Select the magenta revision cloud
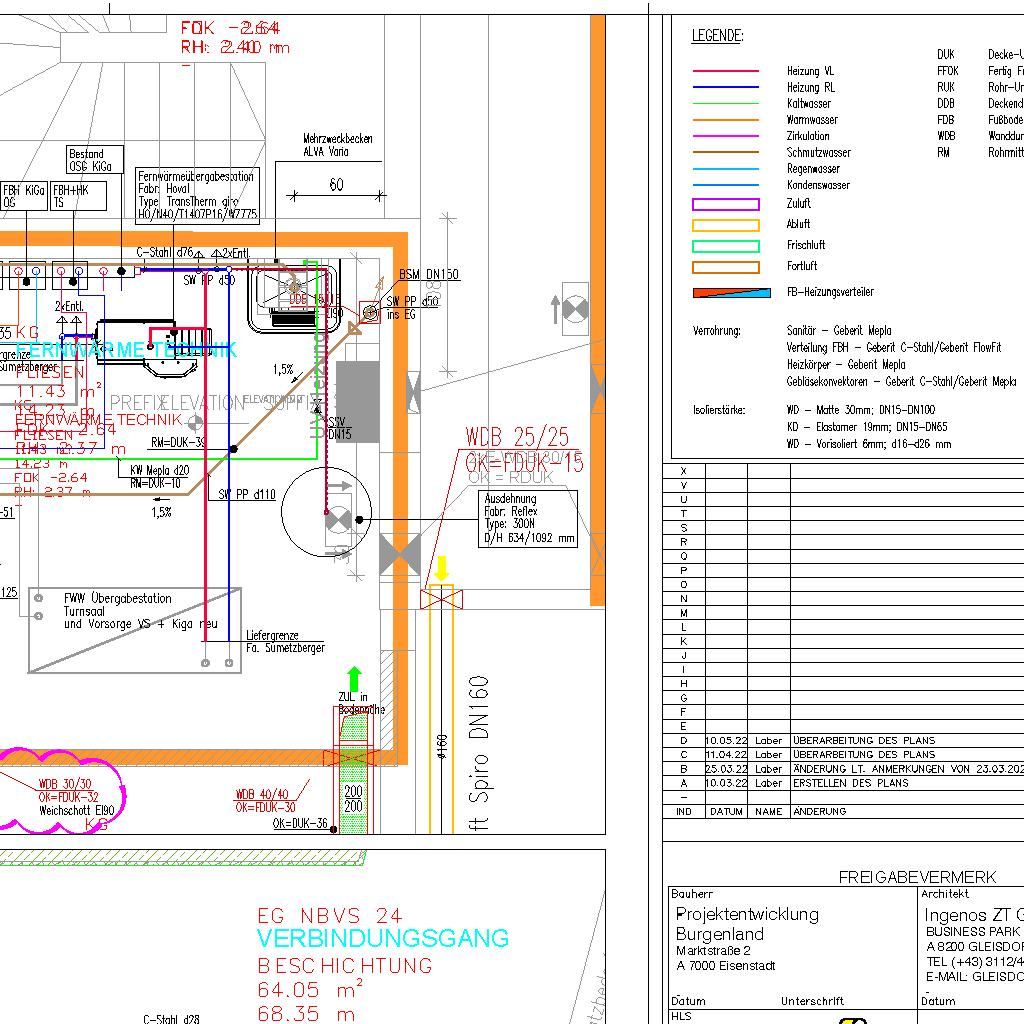1024x1024 pixels. pos(60,790)
